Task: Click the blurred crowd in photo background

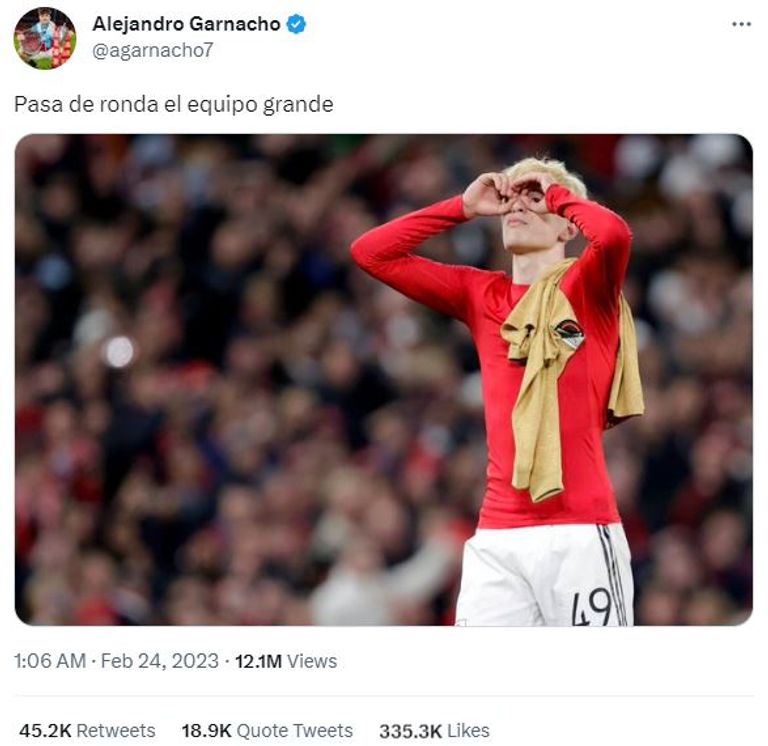Action: coord(196,392)
